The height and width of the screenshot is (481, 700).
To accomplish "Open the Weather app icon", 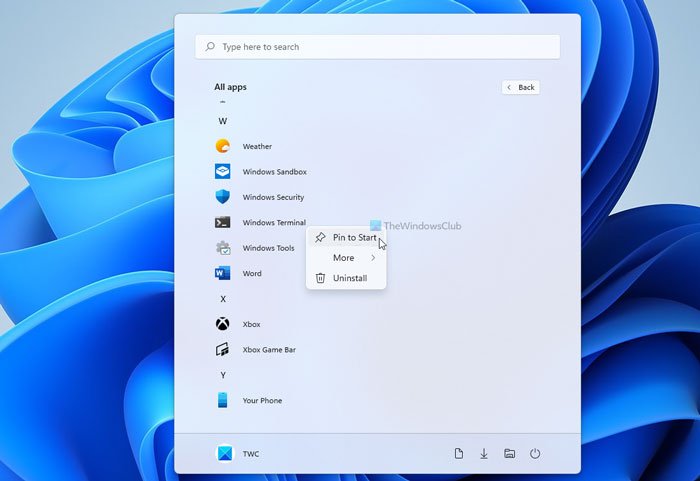I will [222, 146].
